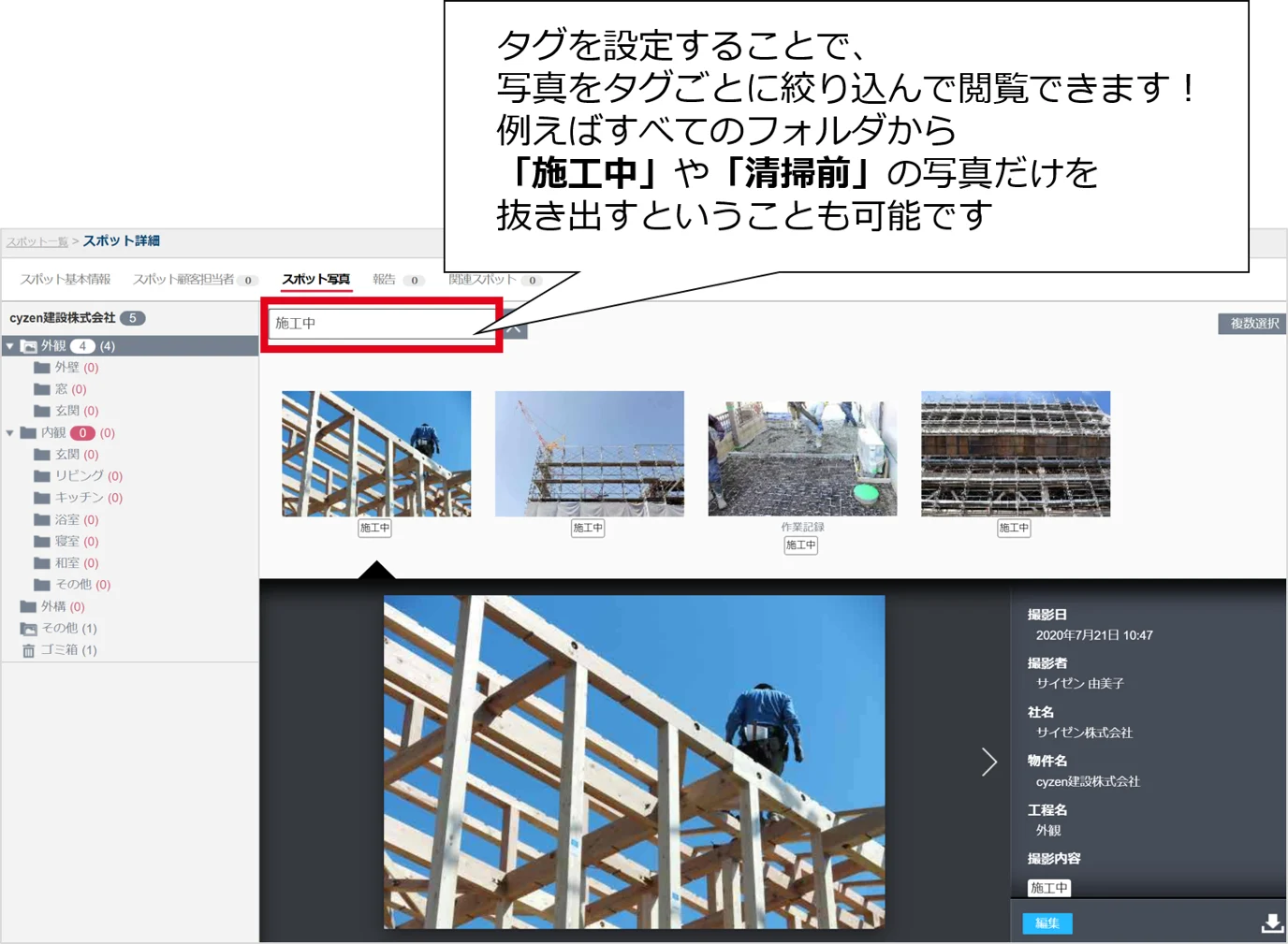This screenshot has height=944, width=1288.
Task: Click 施工中 tag under 撮影内容
Action: 1049,888
